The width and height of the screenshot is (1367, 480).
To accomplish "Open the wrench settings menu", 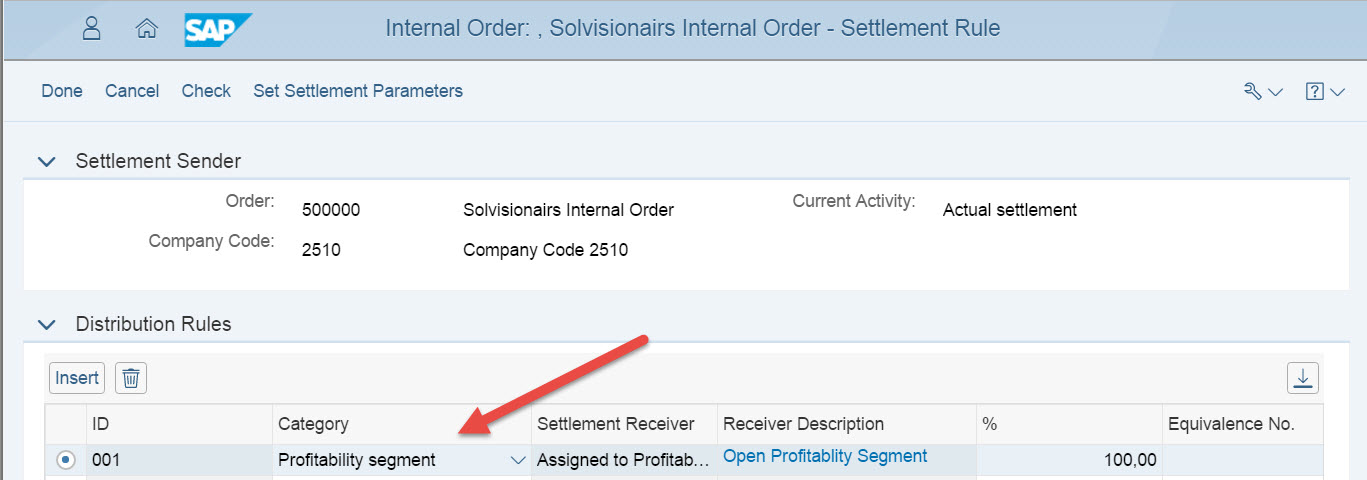I will click(x=1262, y=91).
